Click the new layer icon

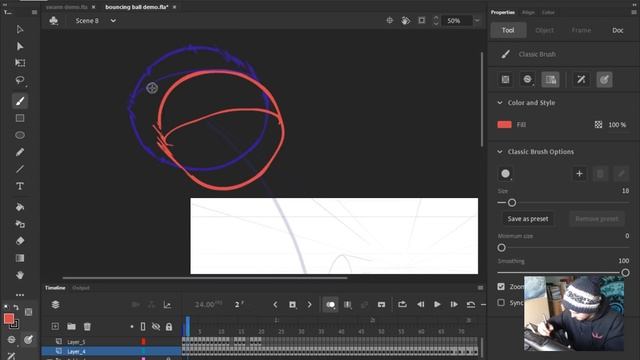(55, 327)
